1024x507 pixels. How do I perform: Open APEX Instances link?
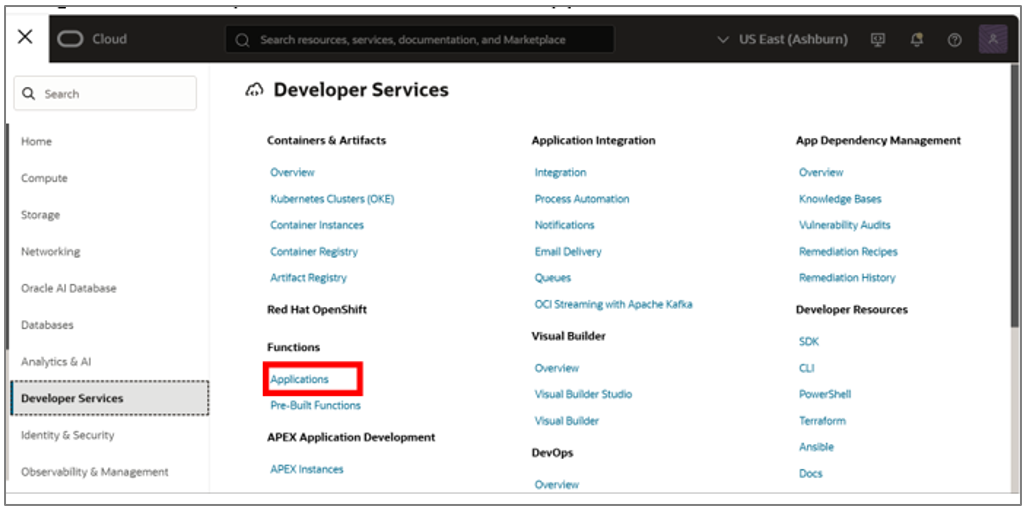pos(307,469)
